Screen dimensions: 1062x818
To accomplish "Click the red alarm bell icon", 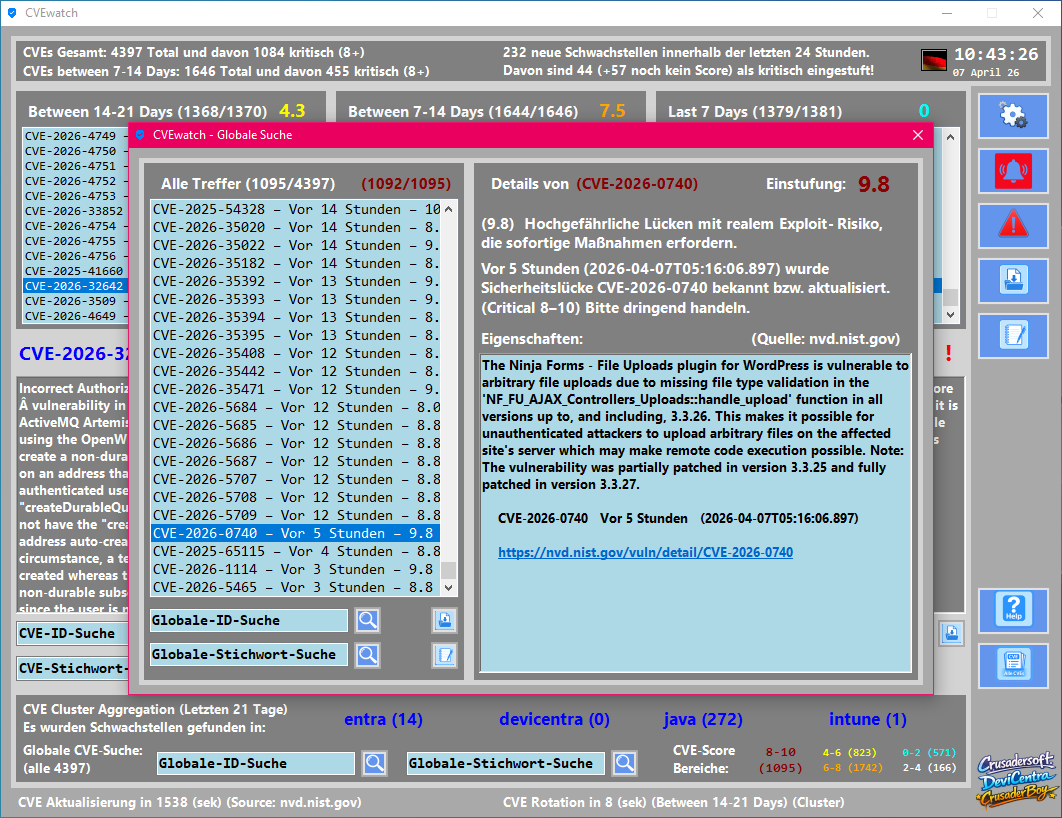I will pyautogui.click(x=1013, y=171).
